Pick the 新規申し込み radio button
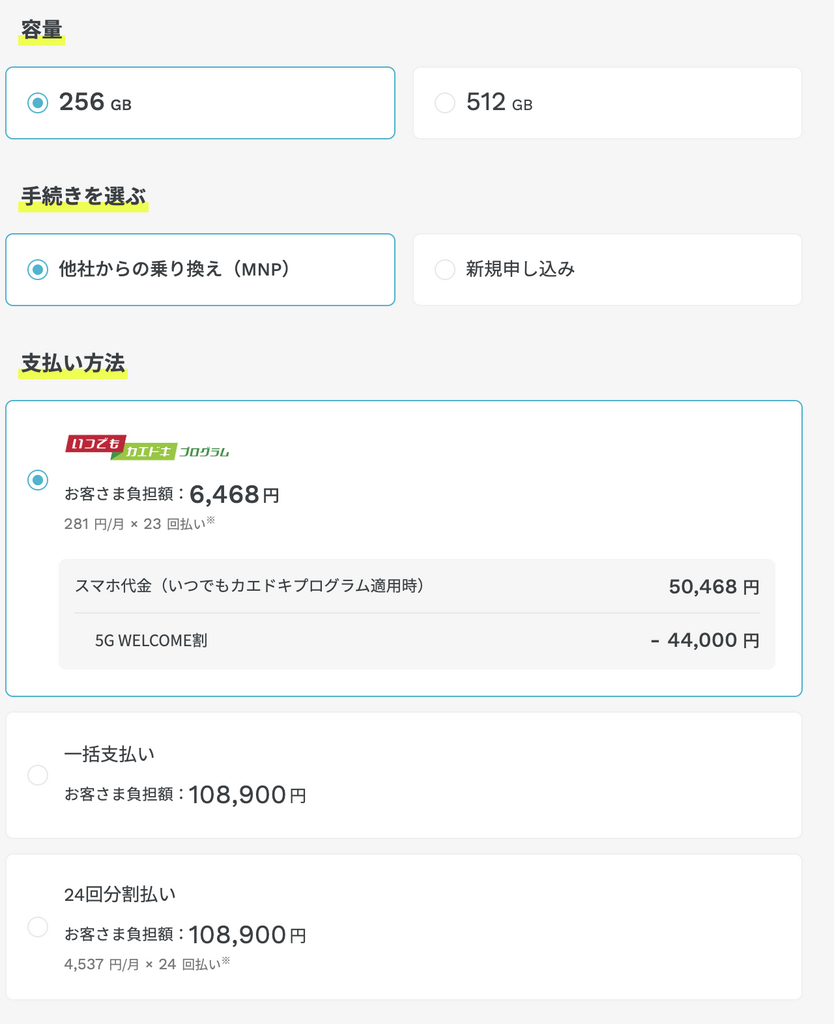 point(445,269)
